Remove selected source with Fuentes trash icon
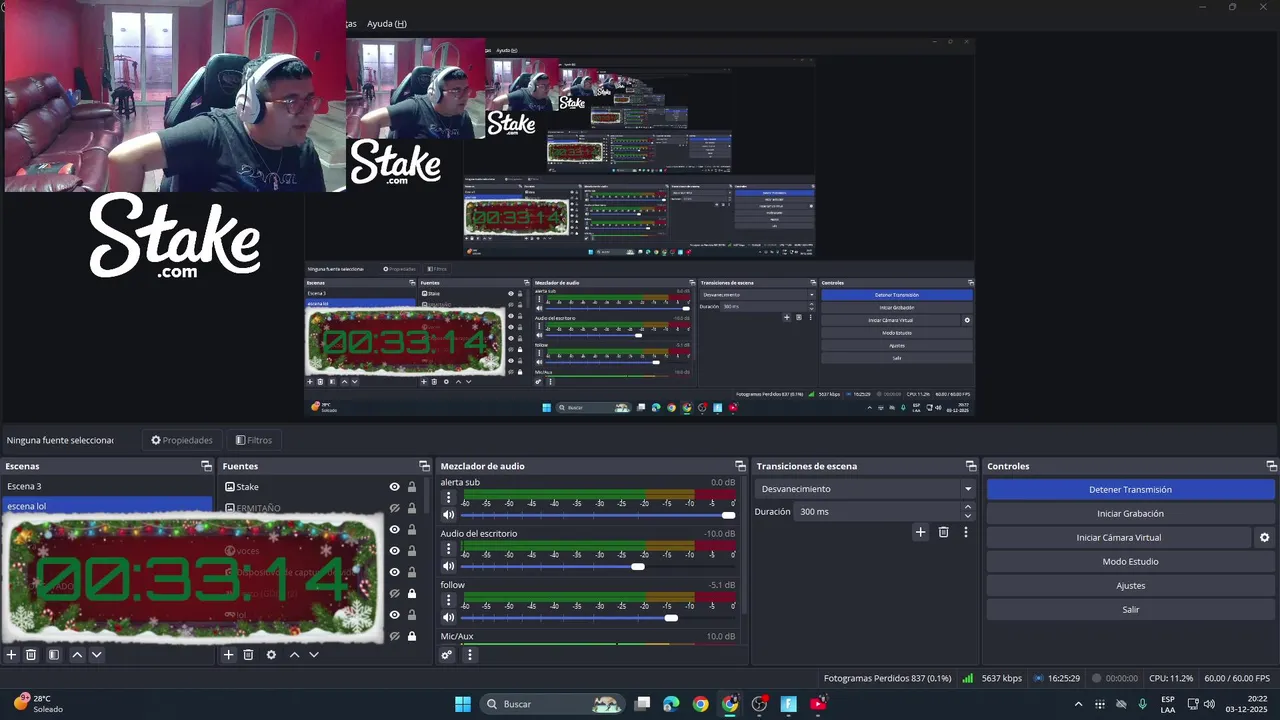This screenshot has height=720, width=1280. [248, 655]
